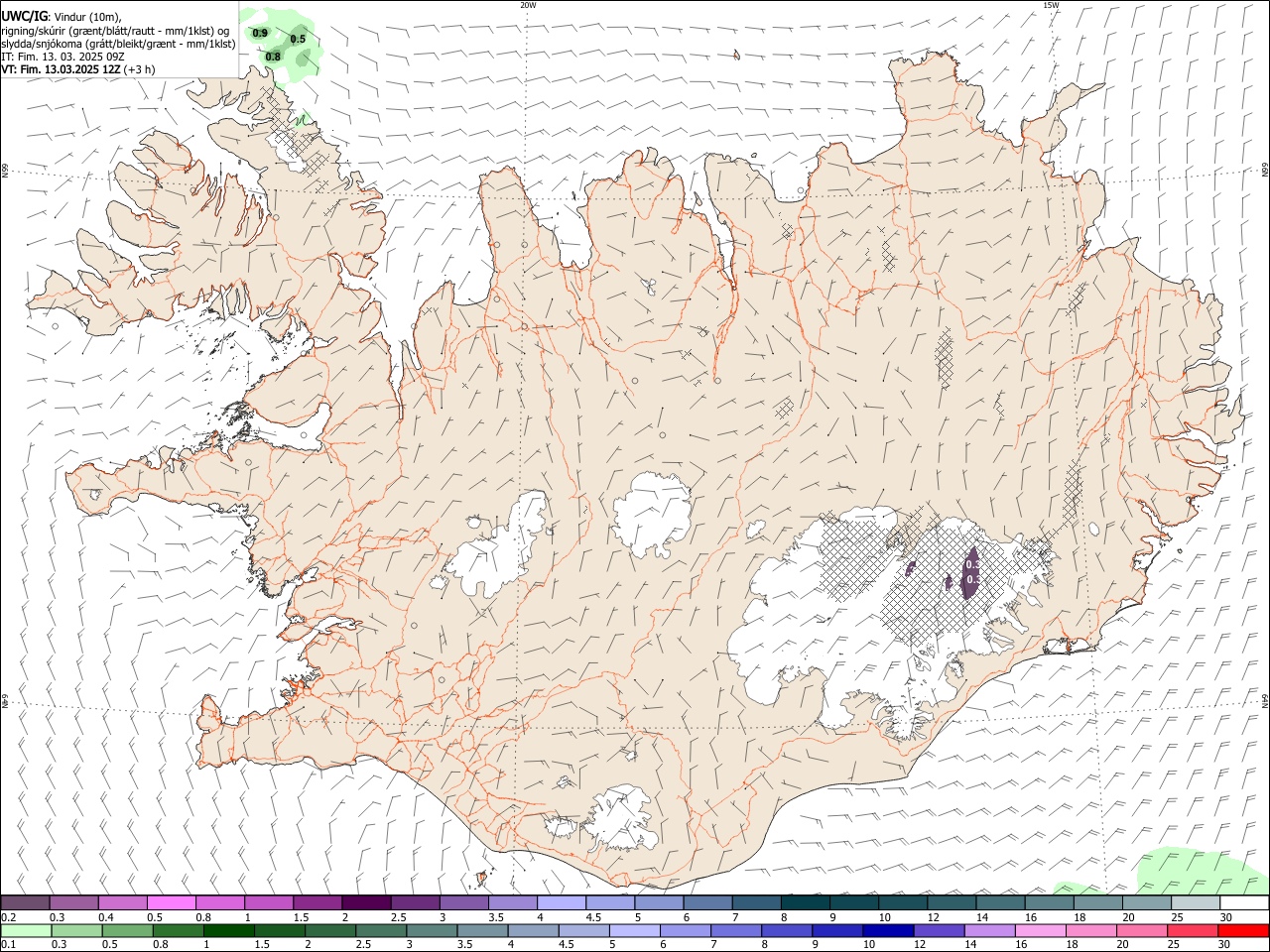Click the '15W' longitude label
This screenshot has width=1270, height=952.
(x=1051, y=5)
